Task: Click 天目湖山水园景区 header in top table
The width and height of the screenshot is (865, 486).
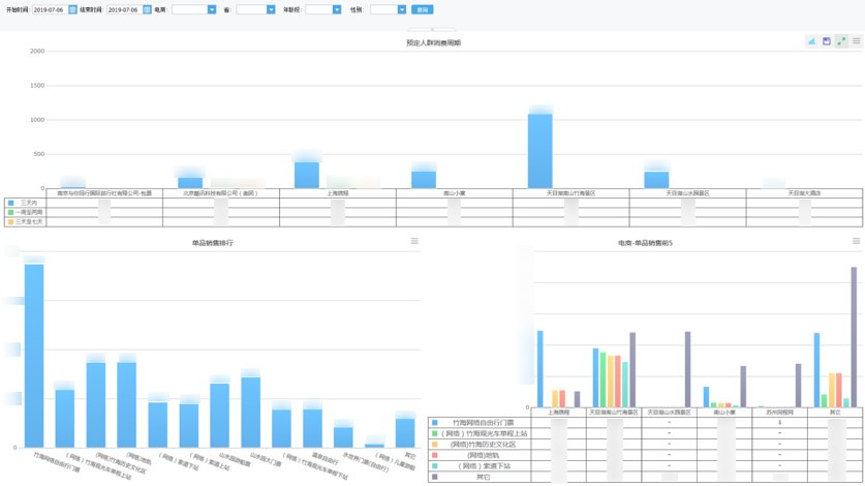Action: click(687, 193)
